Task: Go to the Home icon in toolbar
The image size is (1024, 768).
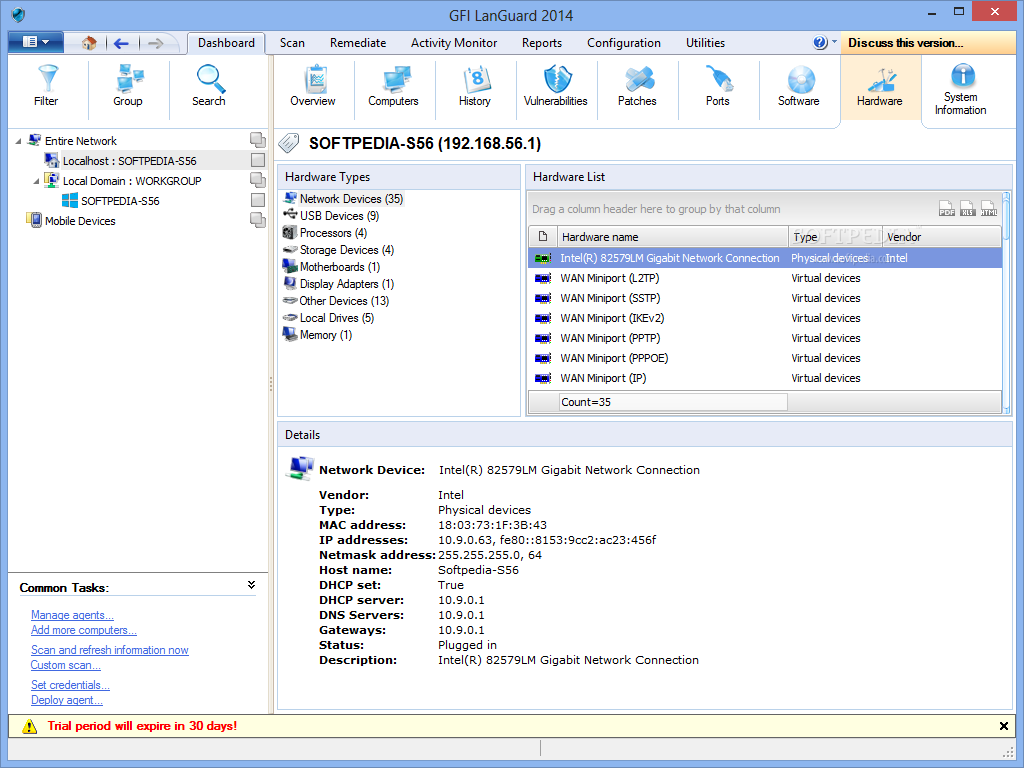Action: 89,43
